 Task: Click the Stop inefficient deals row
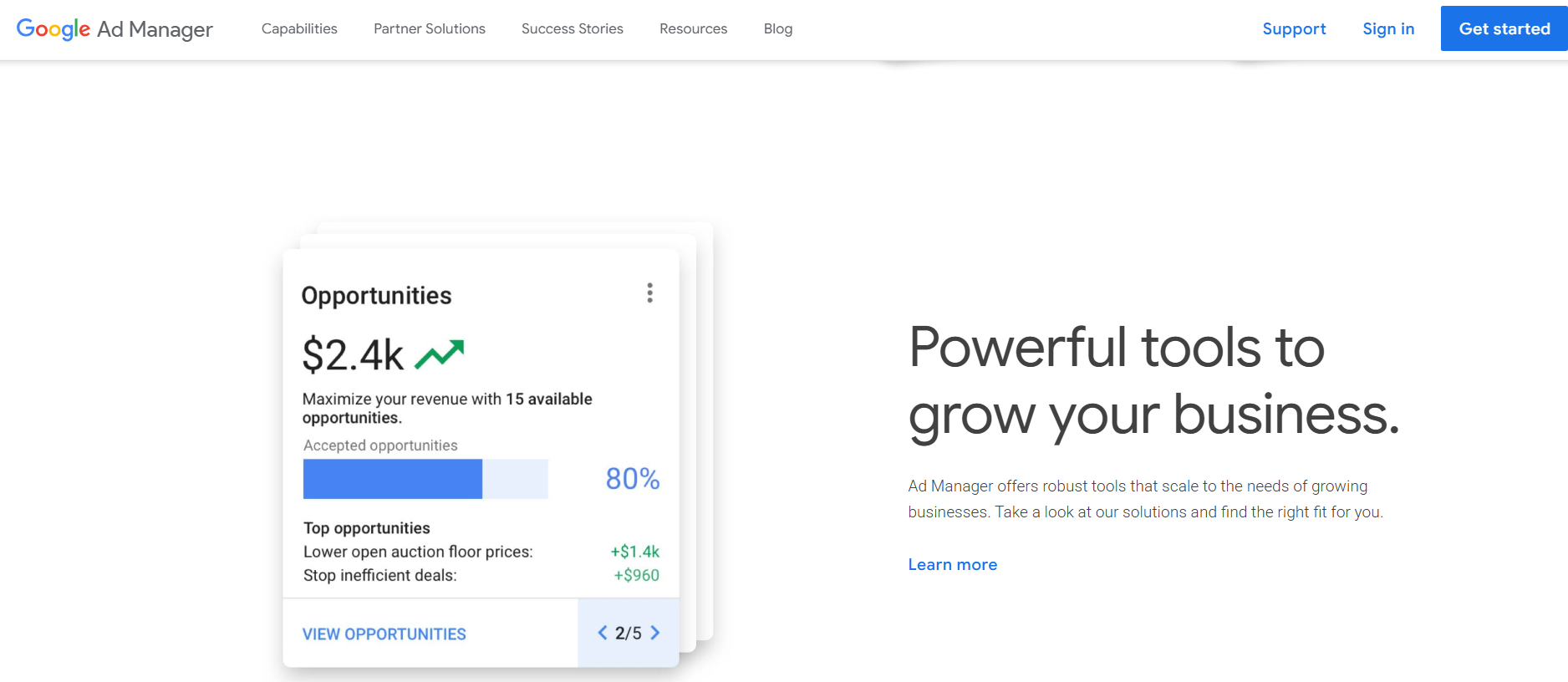pos(380,575)
